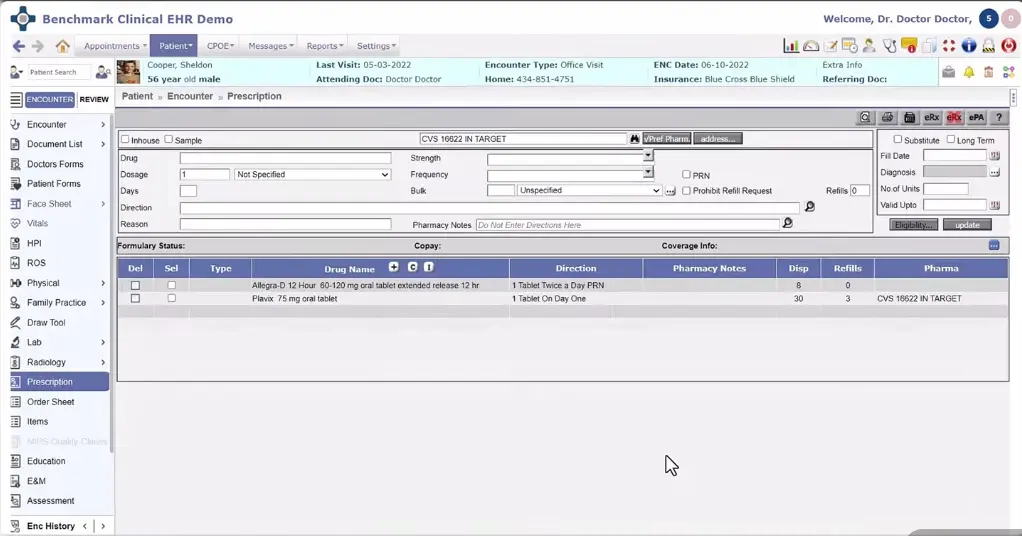Toggle the Sample checkbox
This screenshot has width=1022, height=536.
169,140
